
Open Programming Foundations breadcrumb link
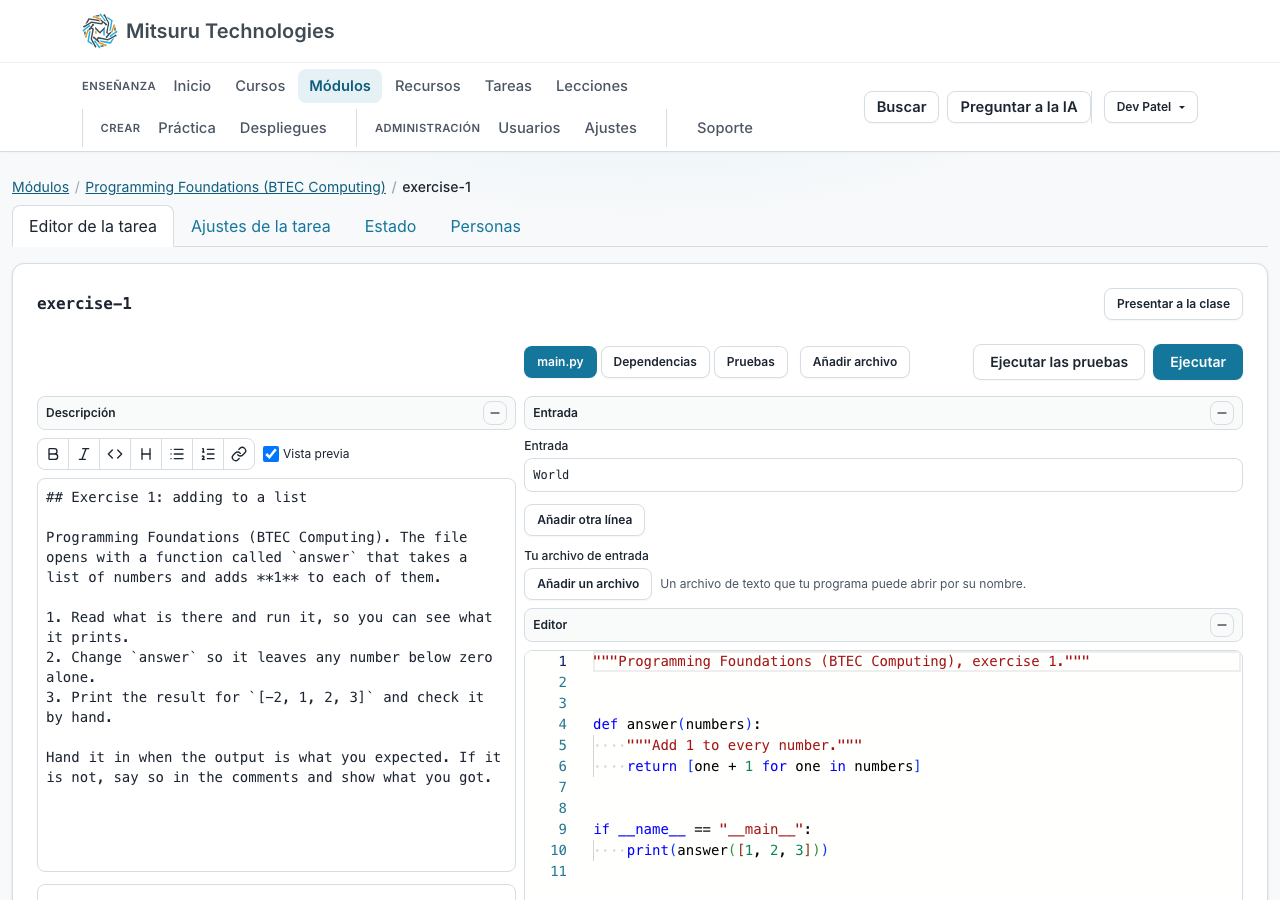click(x=235, y=187)
